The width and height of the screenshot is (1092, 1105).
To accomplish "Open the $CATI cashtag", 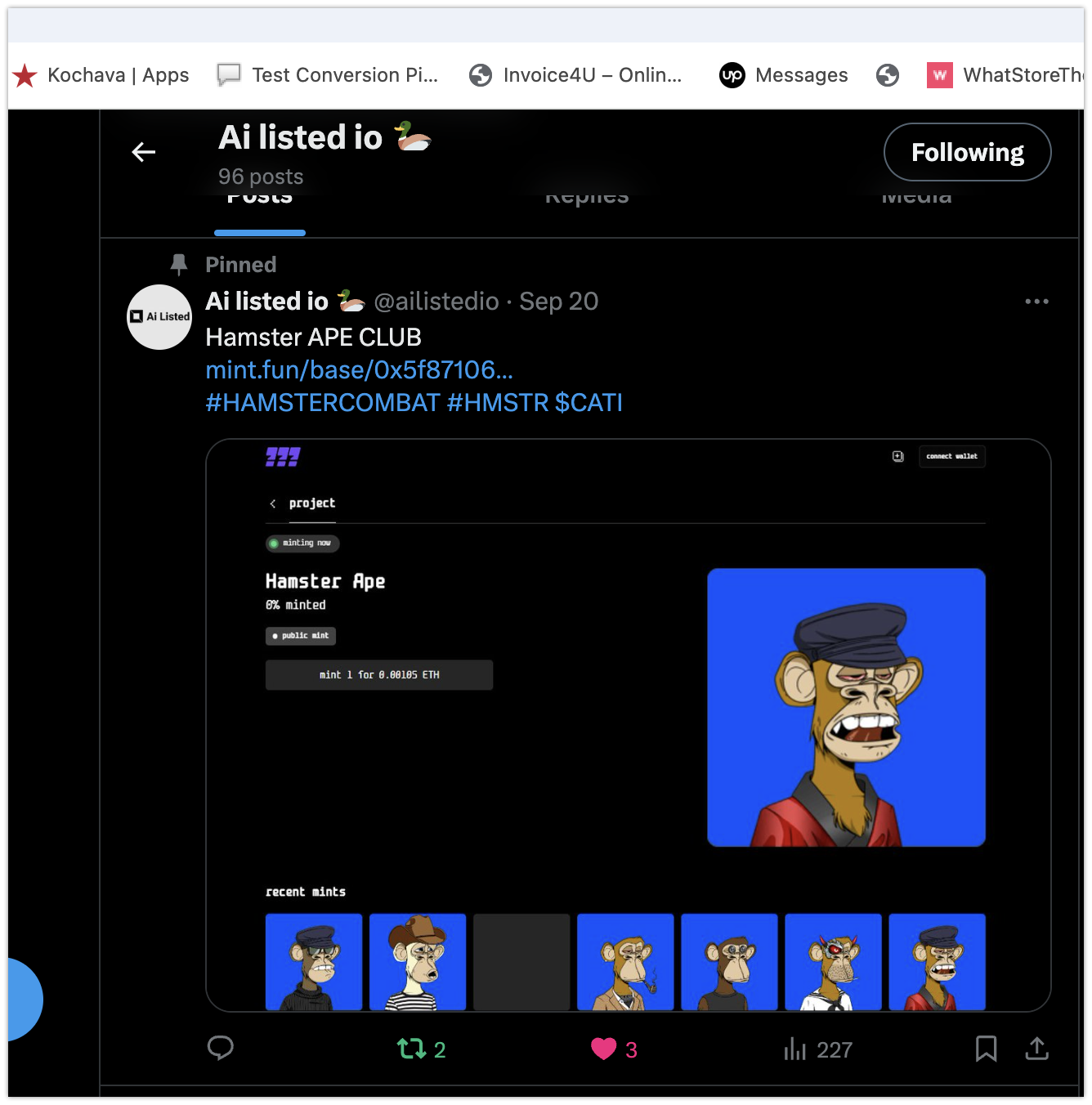I will click(589, 403).
